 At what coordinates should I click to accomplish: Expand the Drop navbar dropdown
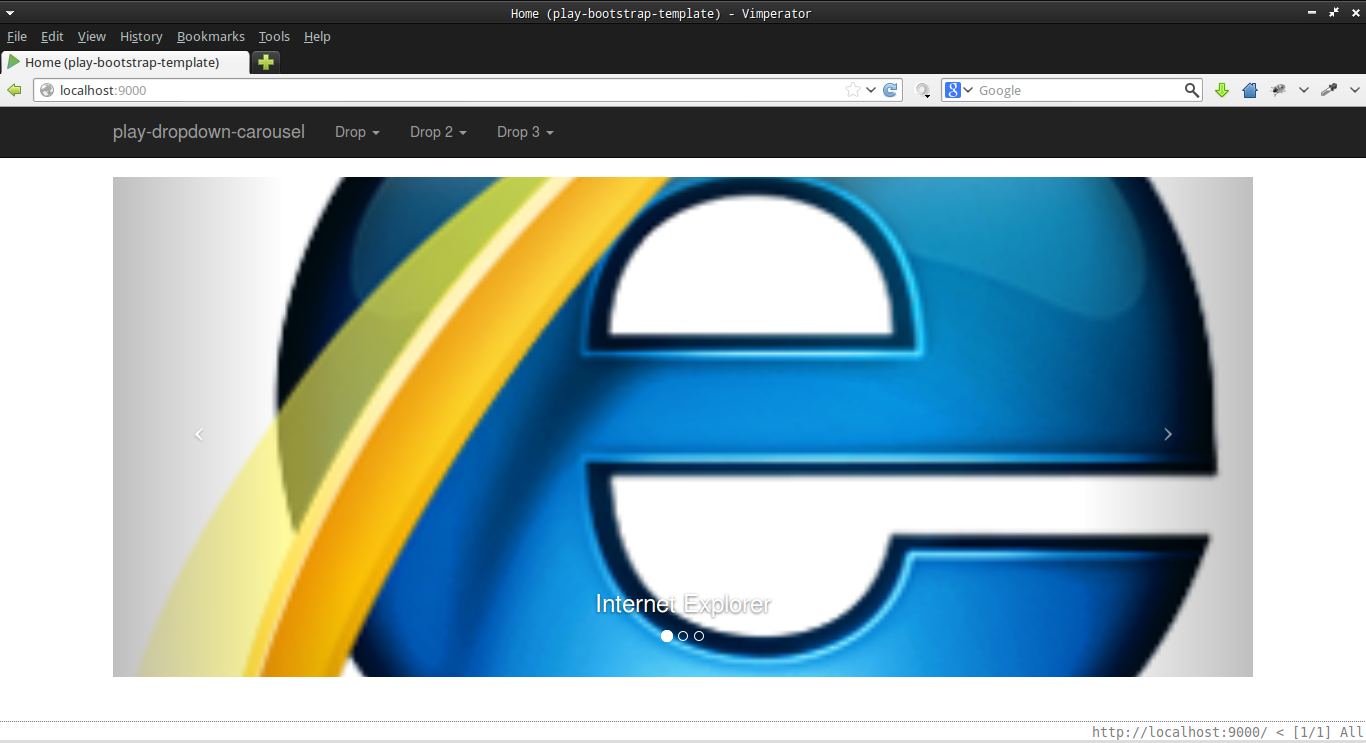(357, 132)
